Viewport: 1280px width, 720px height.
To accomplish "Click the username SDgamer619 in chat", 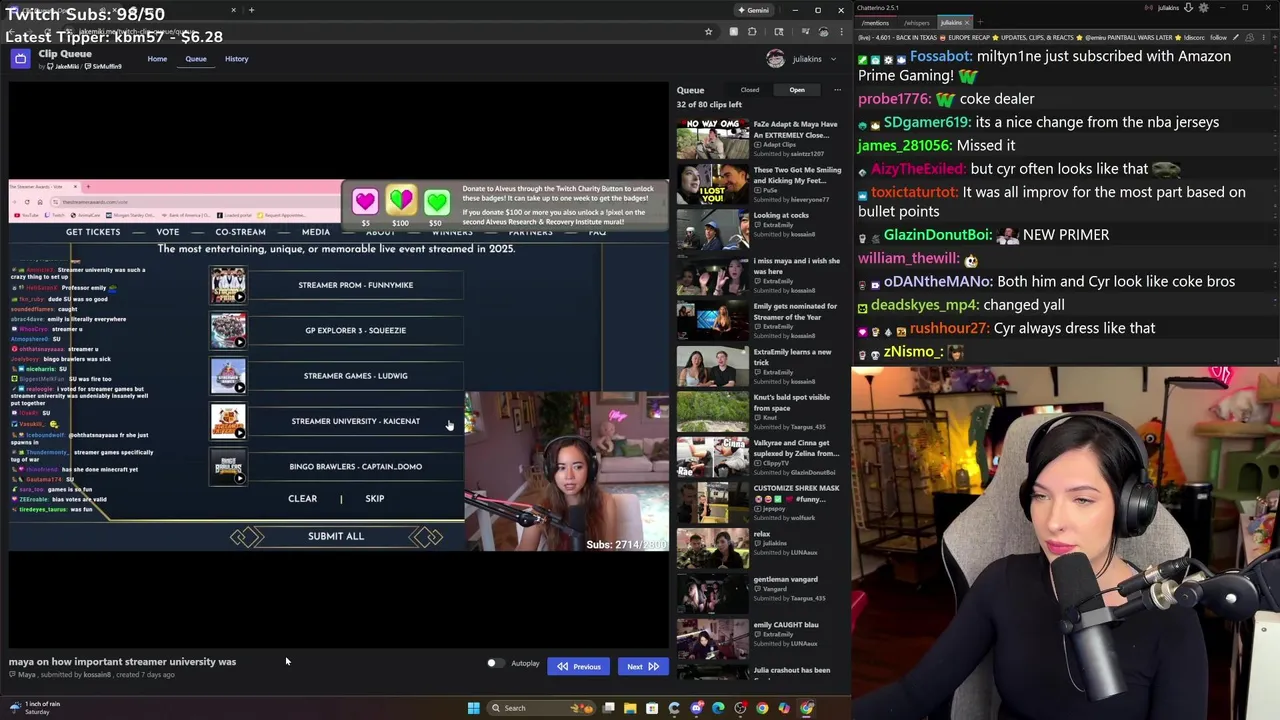I will click(x=927, y=122).
